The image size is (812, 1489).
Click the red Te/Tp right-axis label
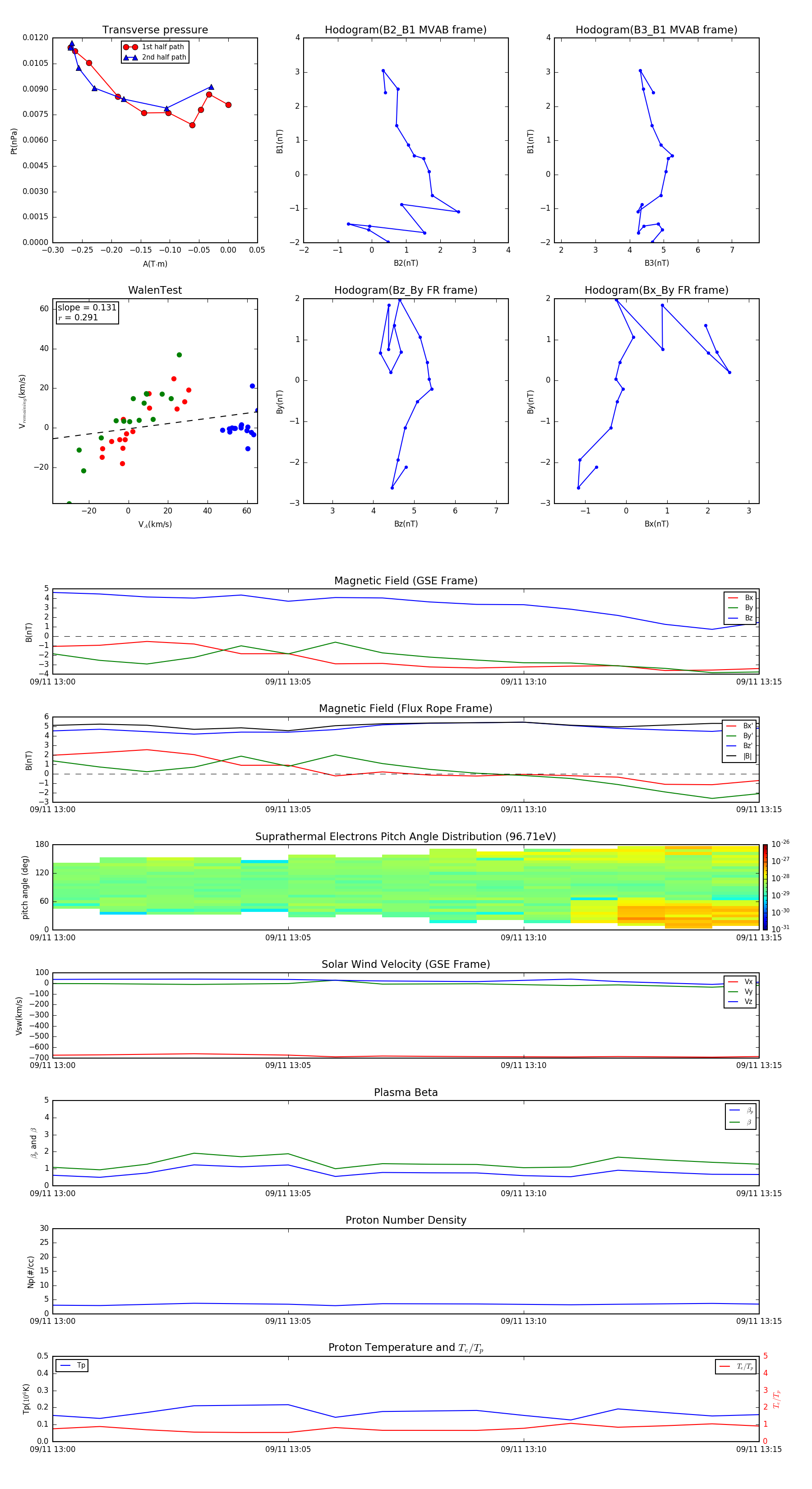[x=777, y=1399]
